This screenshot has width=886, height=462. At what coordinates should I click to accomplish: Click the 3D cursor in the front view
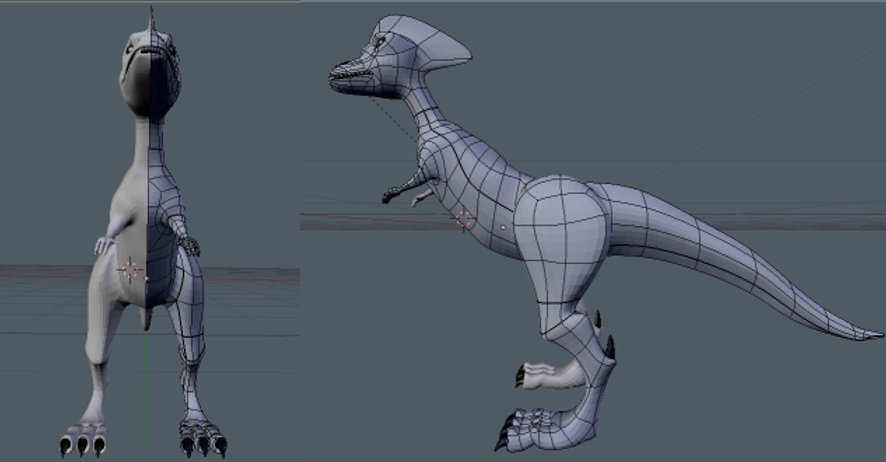coord(131,269)
